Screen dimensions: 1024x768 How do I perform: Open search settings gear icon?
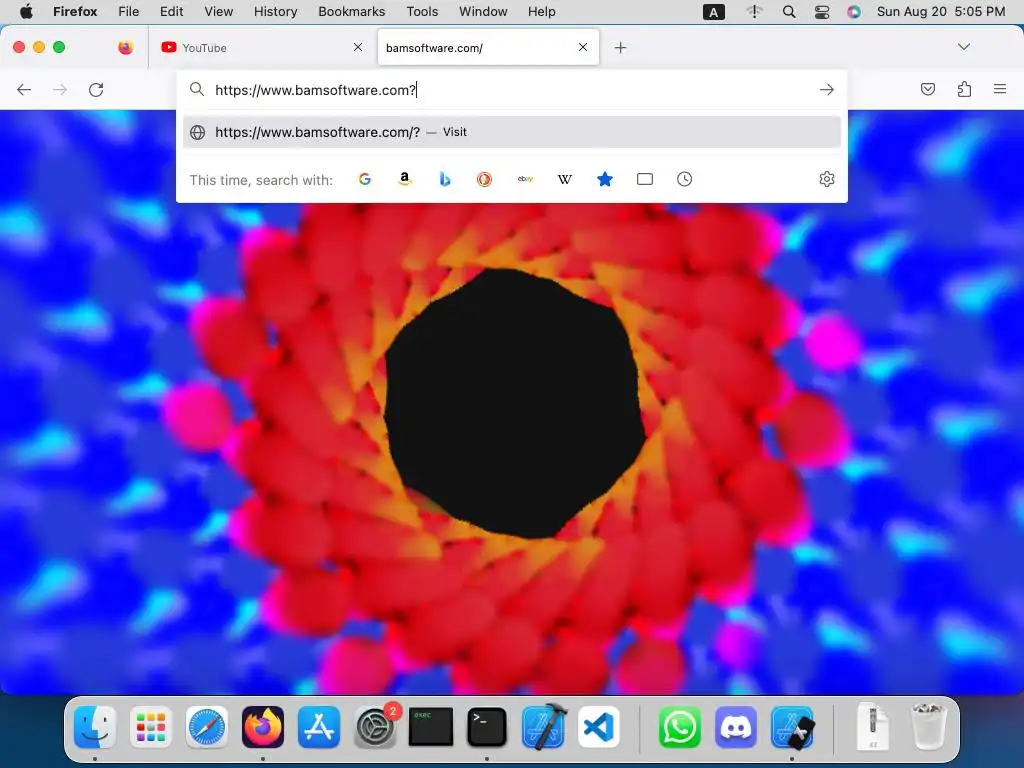click(x=827, y=179)
